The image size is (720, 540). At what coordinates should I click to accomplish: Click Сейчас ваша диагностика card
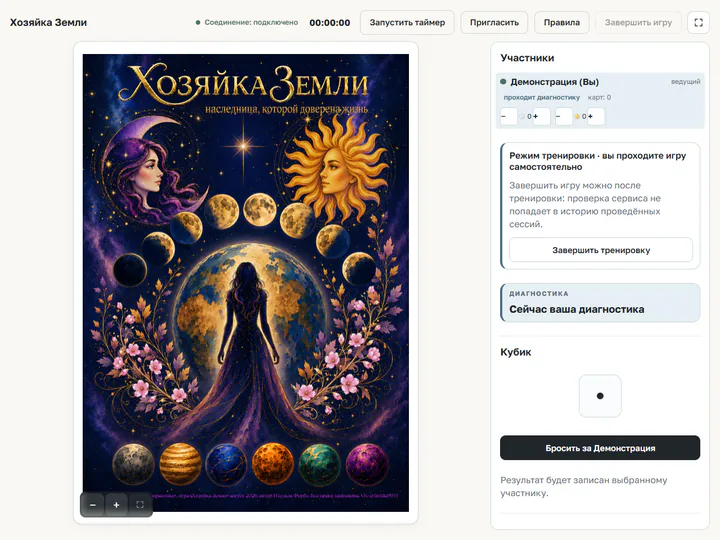(600, 303)
